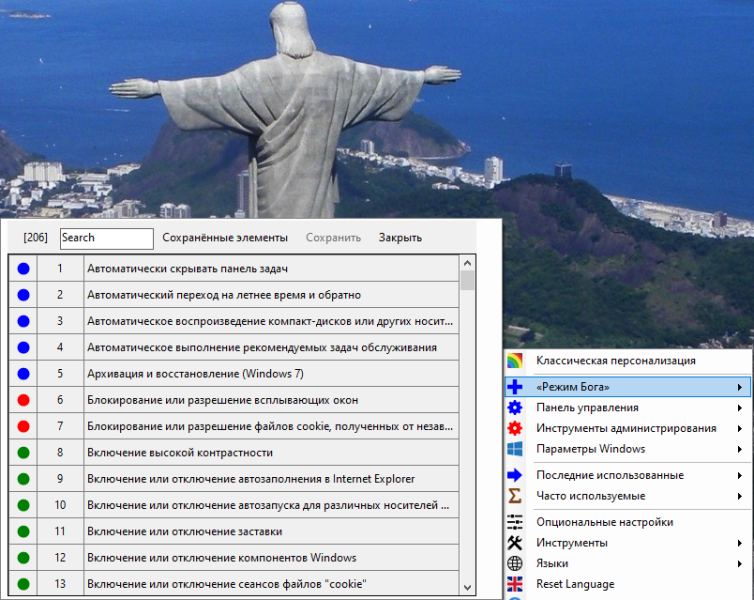Viewport: 754px width, 600px height.
Task: Click the Закрыть button
Action: (400, 238)
